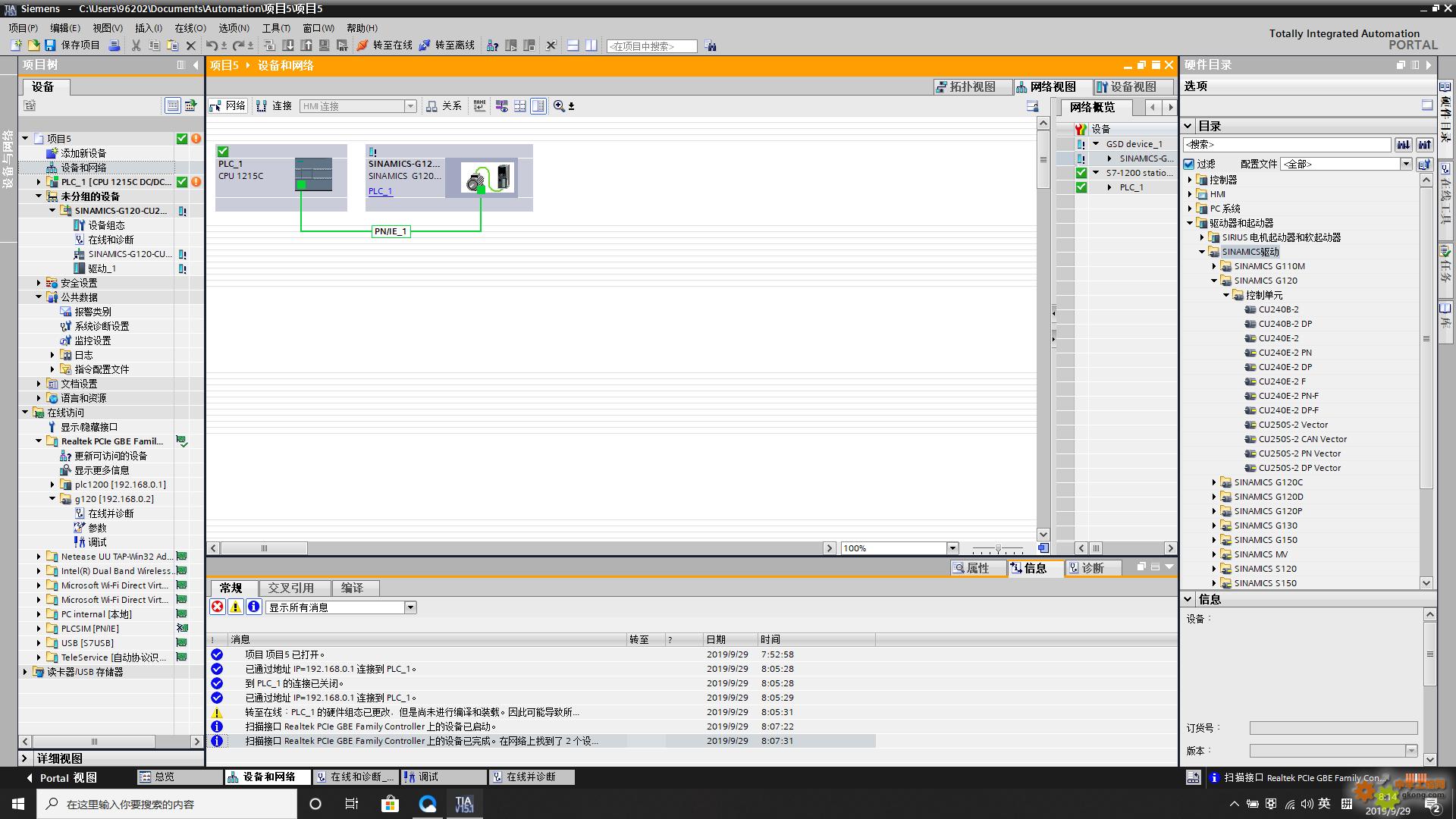Click the Accessible devices icon

[x=492, y=45]
